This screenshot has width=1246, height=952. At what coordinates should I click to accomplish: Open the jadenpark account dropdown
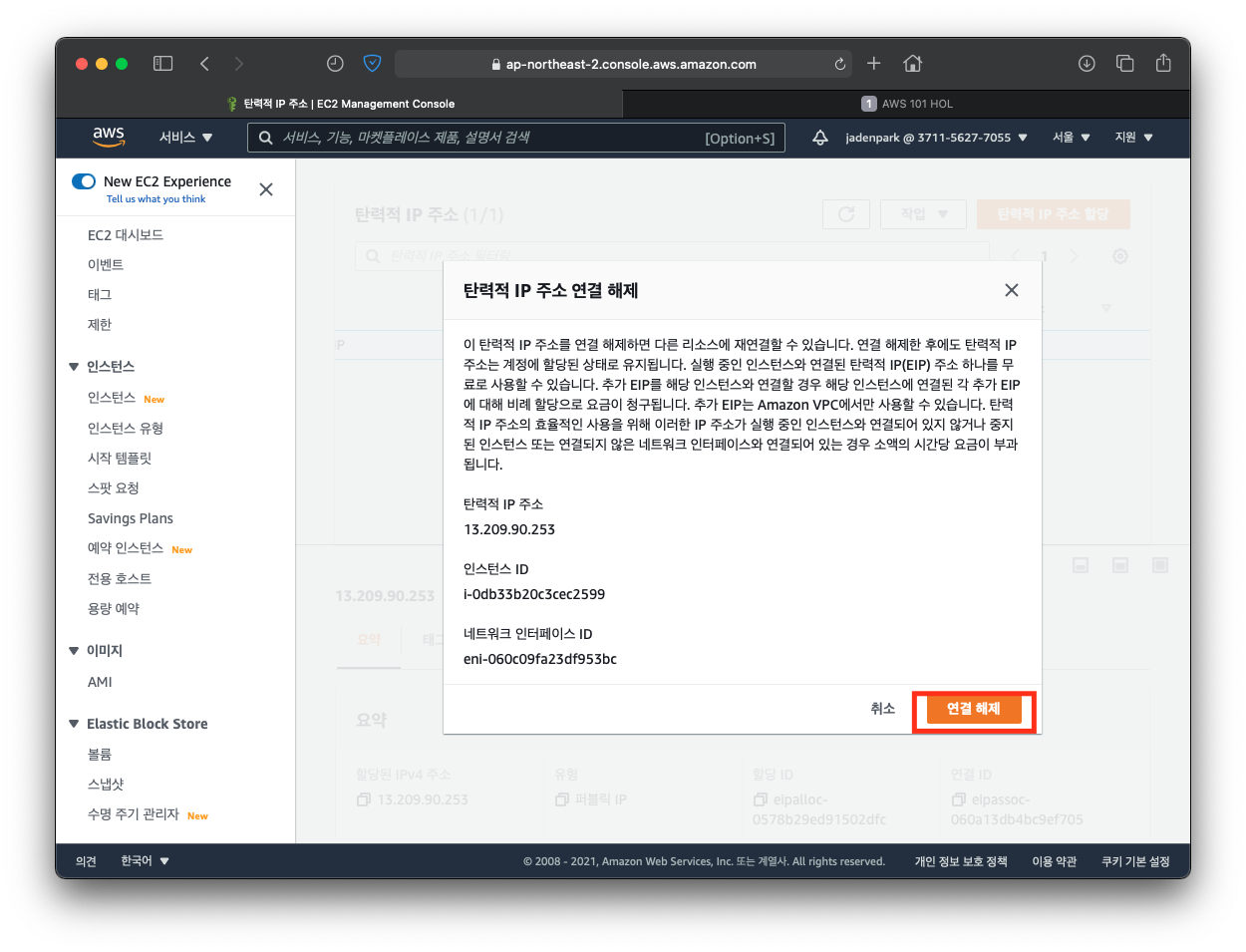point(936,138)
